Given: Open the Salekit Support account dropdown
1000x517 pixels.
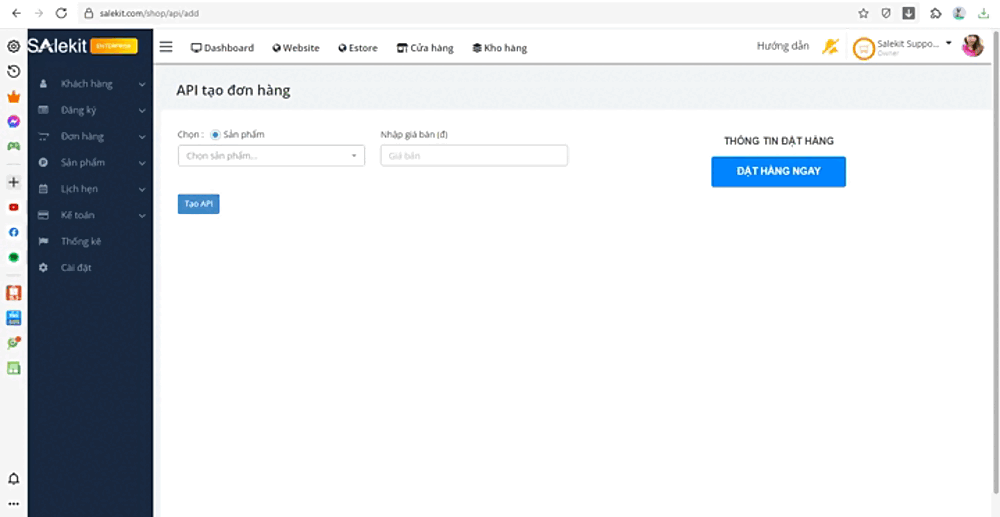Looking at the screenshot, I should 914,47.
